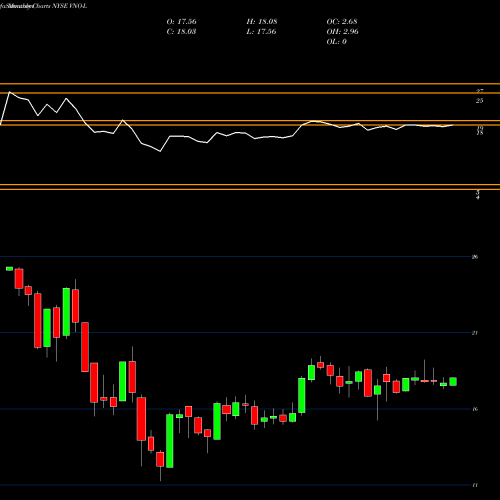Click the 'OL: 0' value

click(337, 42)
